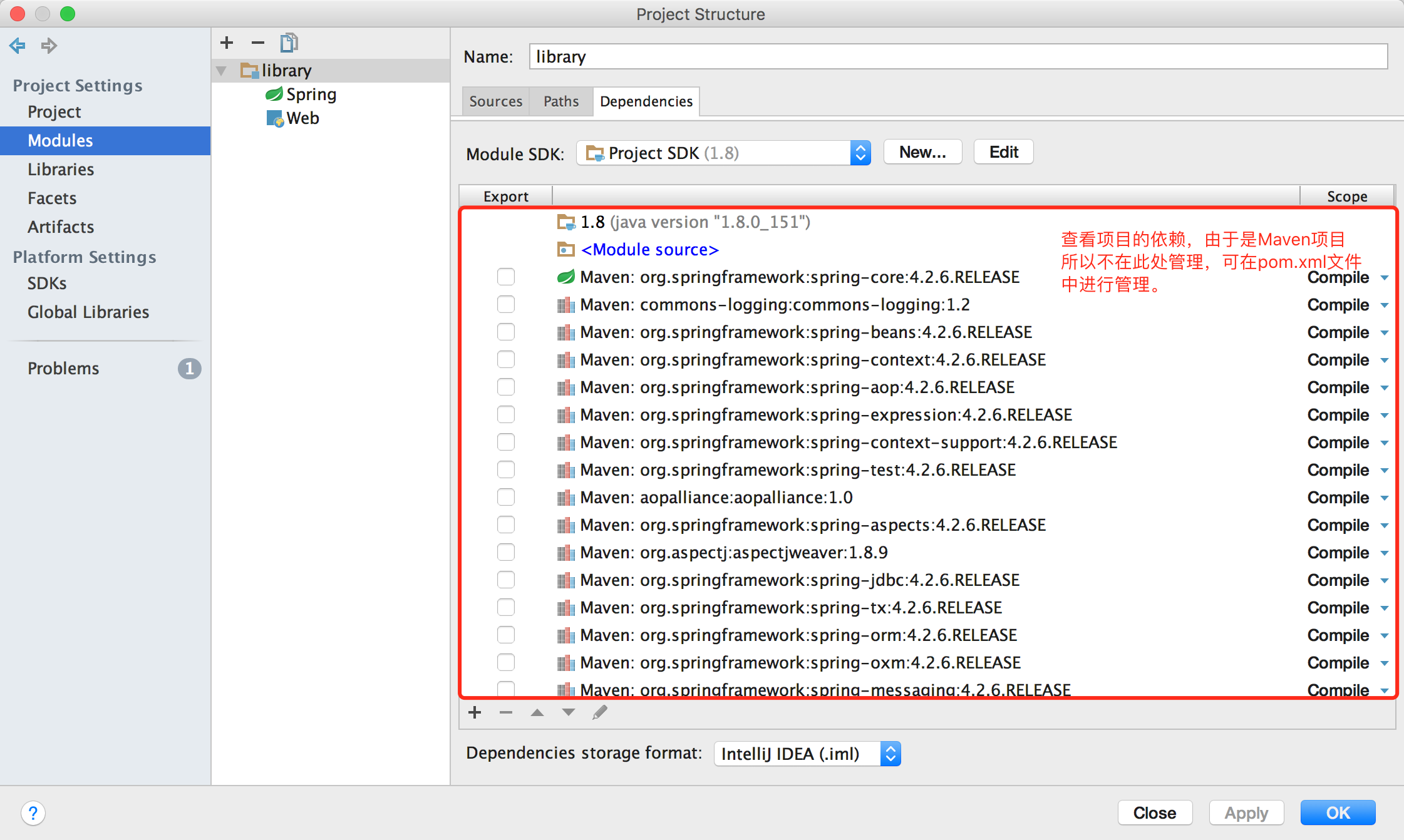
Task: Click the aspectjweaver library icon
Action: point(566,553)
